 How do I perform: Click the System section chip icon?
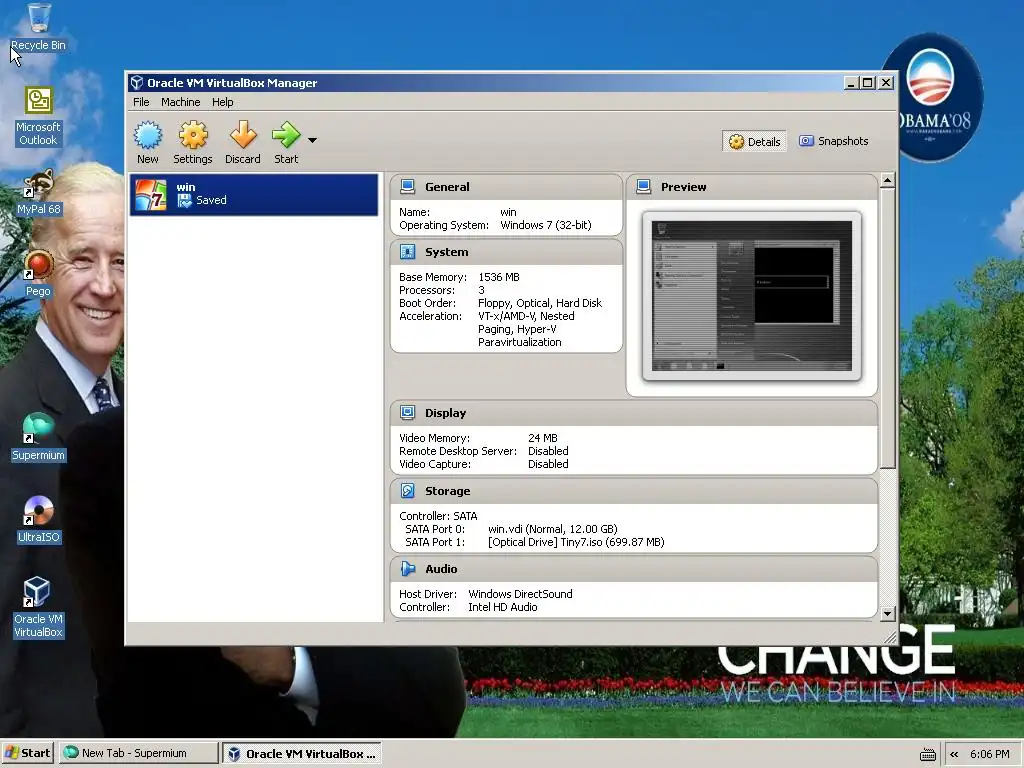click(x=408, y=252)
